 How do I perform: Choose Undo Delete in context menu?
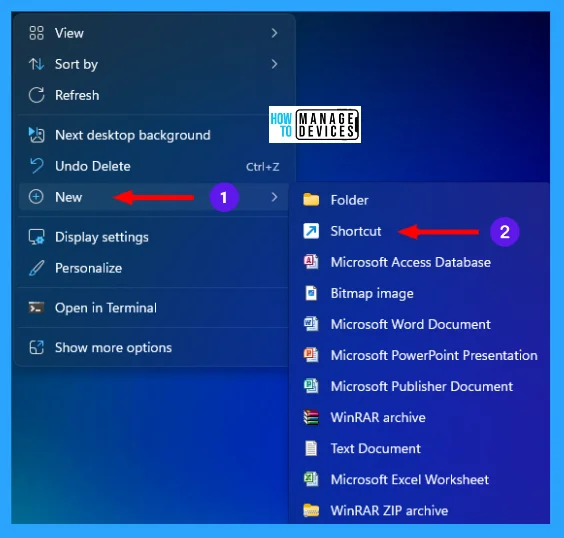(154, 166)
